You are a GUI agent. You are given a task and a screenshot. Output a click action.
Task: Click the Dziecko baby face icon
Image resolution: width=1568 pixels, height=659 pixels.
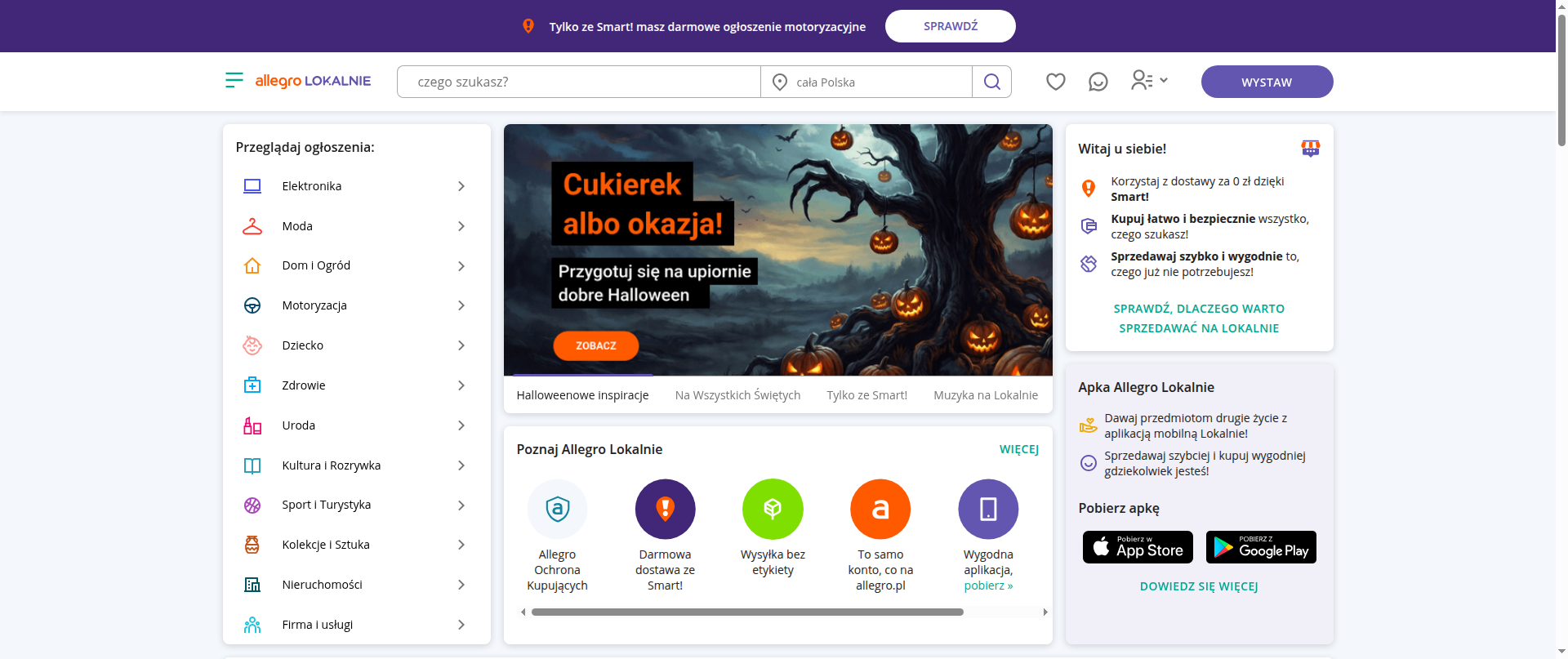(x=252, y=345)
